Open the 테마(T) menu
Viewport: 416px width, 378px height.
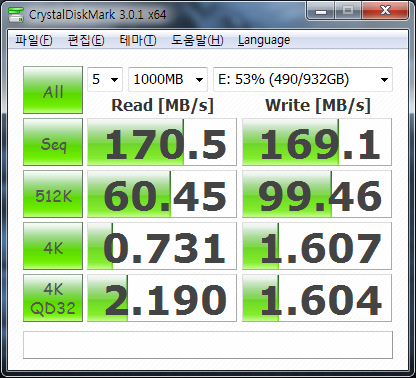click(x=138, y=40)
